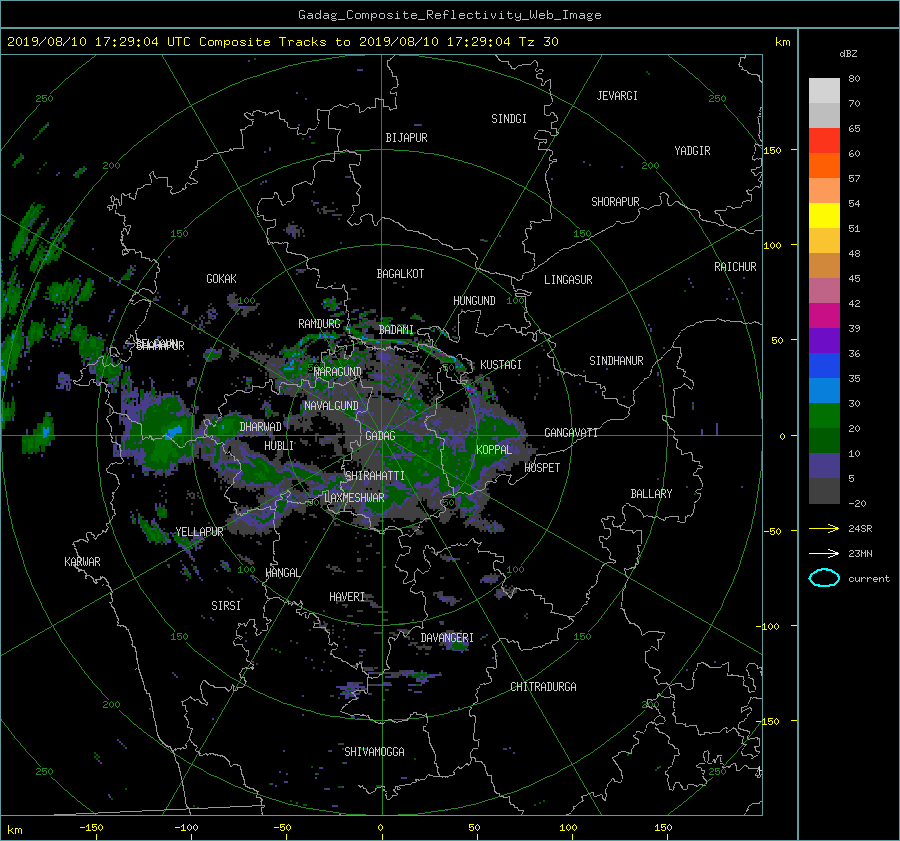Click the HUNGUND city label
Image resolution: width=900 pixels, height=841 pixels.
[x=474, y=301]
